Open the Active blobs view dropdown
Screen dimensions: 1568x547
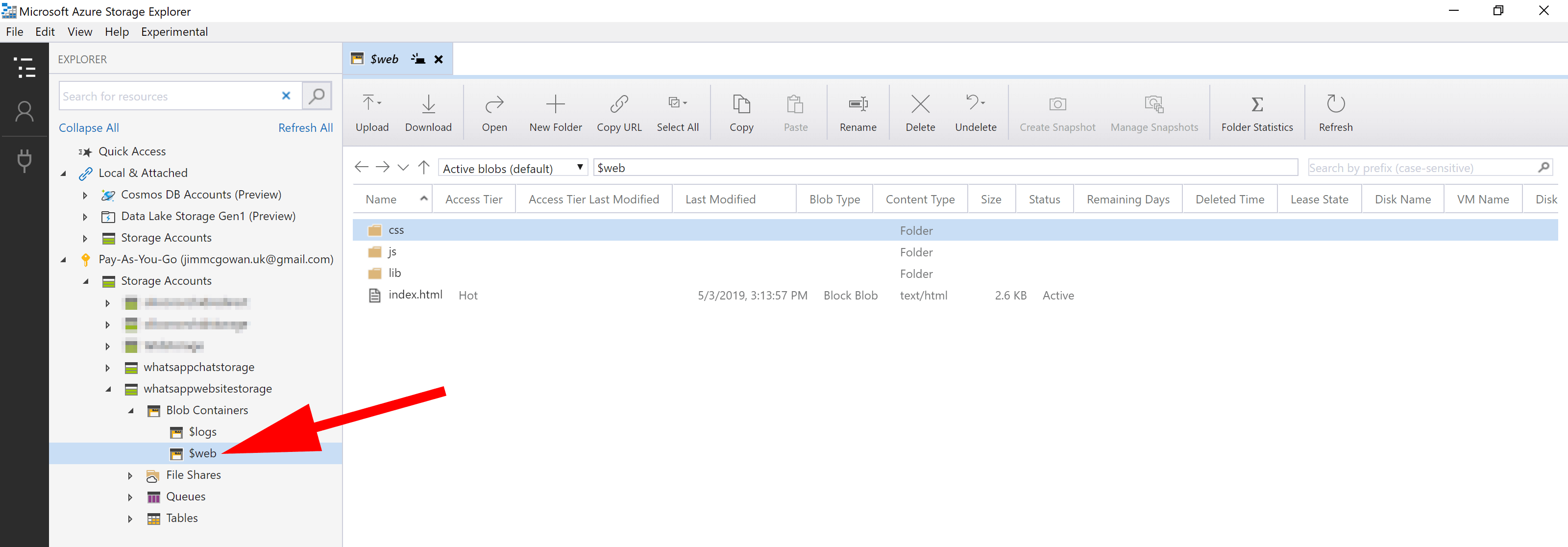coord(513,168)
